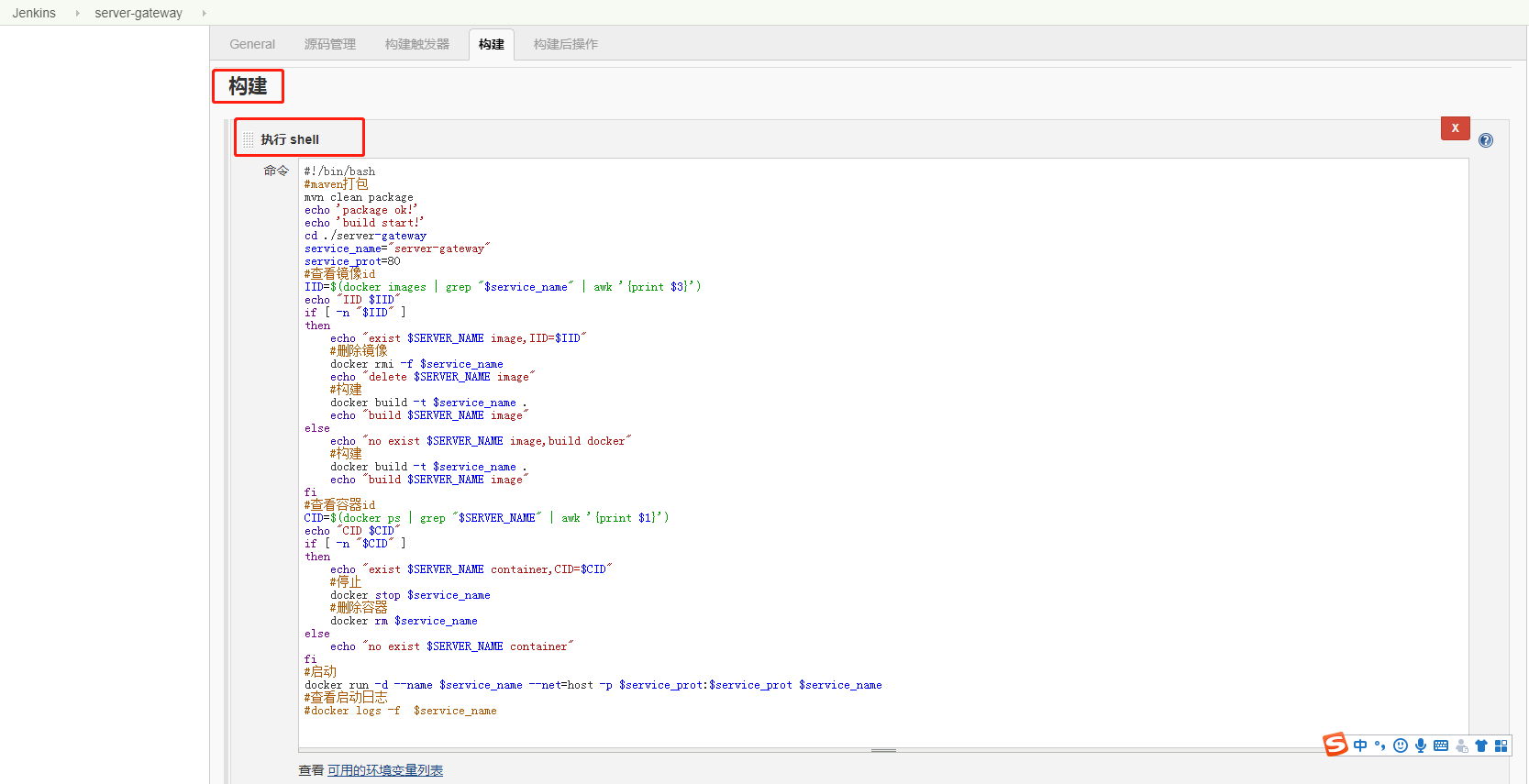The width and height of the screenshot is (1529, 784).
Task: Switch to the 构建触发器 tab
Action: point(417,44)
